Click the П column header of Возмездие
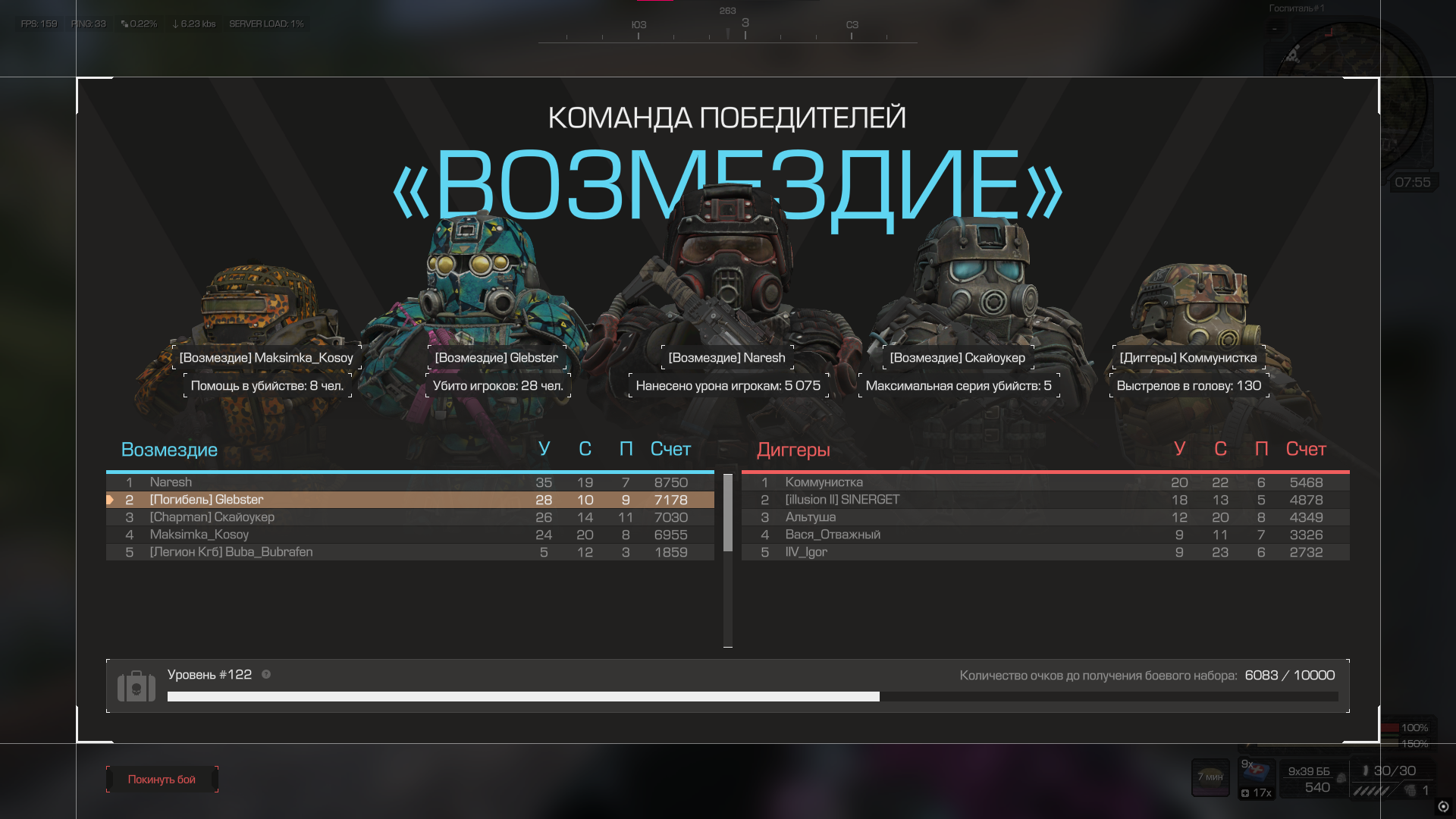 pos(626,449)
